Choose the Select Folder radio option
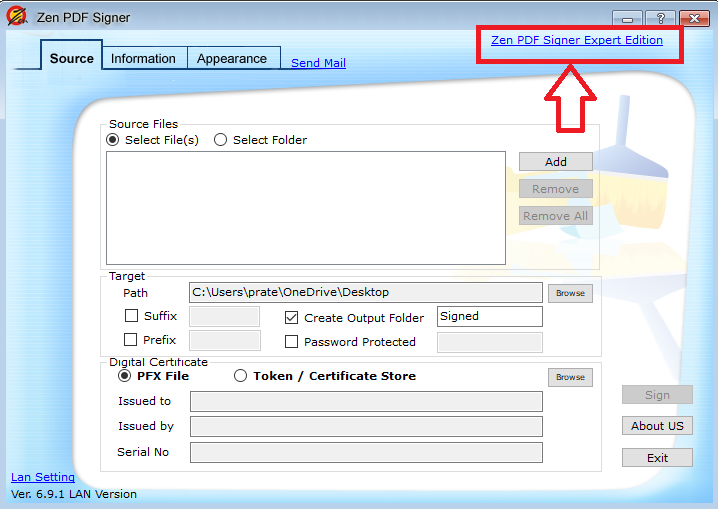Image resolution: width=718 pixels, height=509 pixels. (x=220, y=140)
